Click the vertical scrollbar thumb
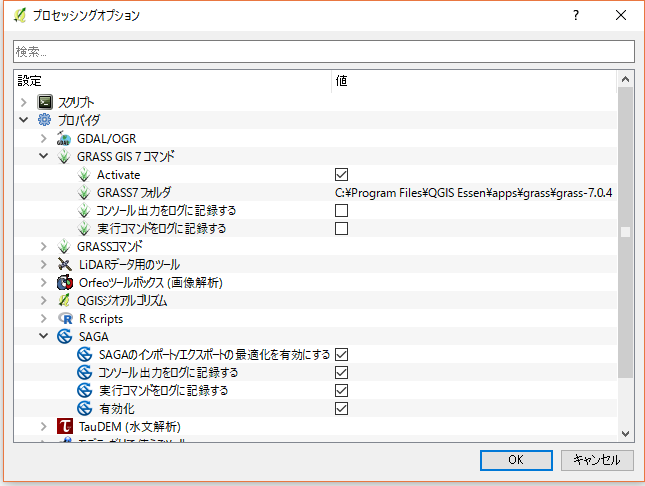The width and height of the screenshot is (645, 486). coord(625,232)
